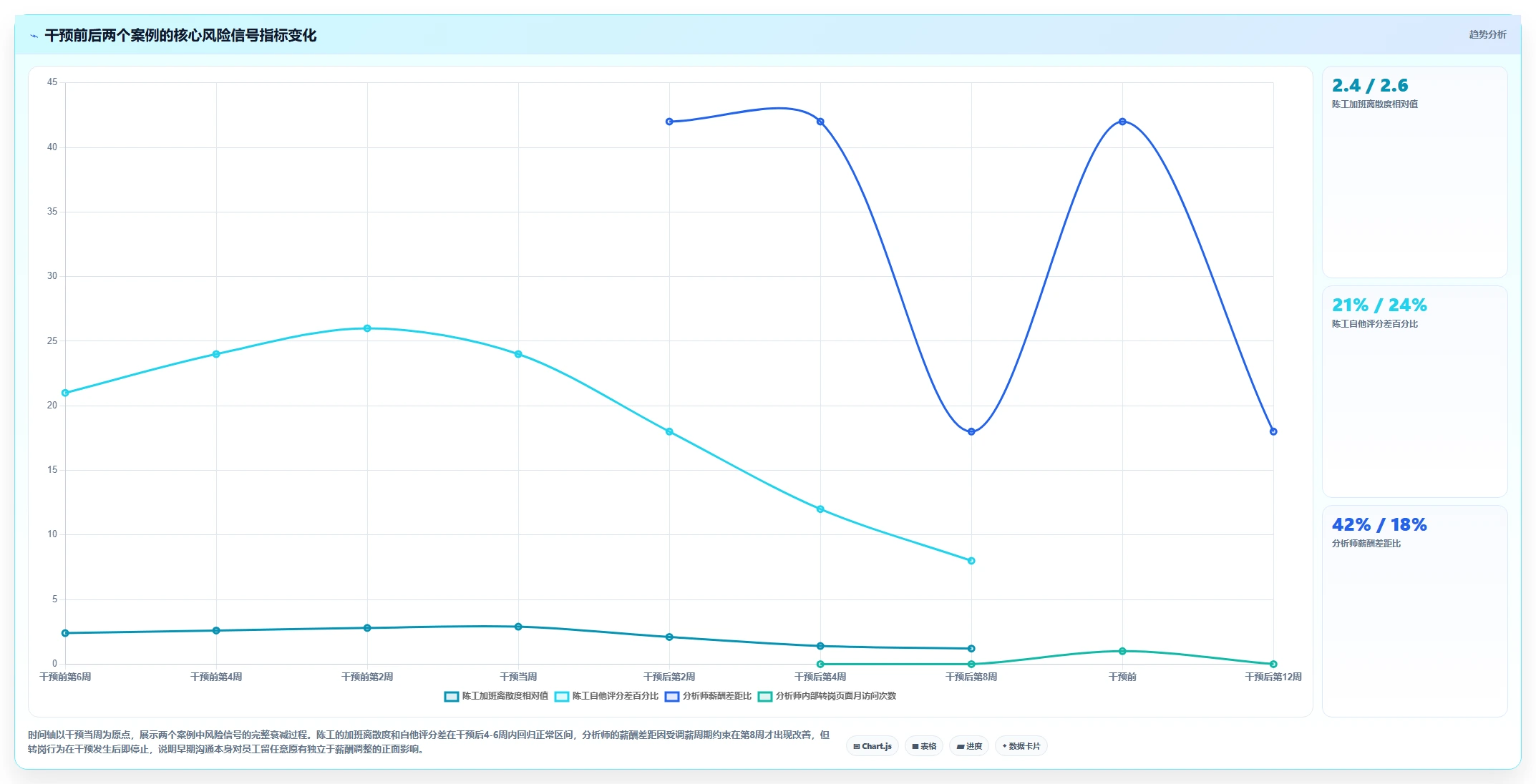The width and height of the screenshot is (1536, 784).
Task: Click the blue 薪酬差距比 point at 干预后第8周
Action: click(x=971, y=431)
